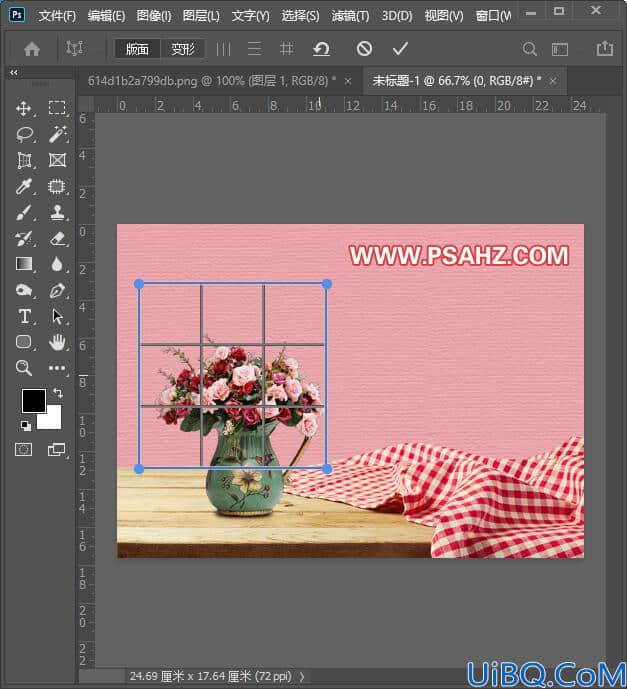Select the Spot Healing patch tool
This screenshot has width=627, height=689.
click(x=57, y=186)
